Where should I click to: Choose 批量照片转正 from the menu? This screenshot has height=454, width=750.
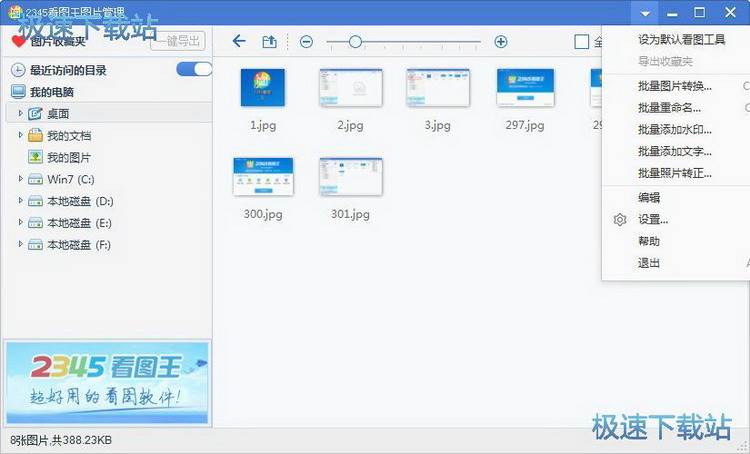click(x=676, y=173)
